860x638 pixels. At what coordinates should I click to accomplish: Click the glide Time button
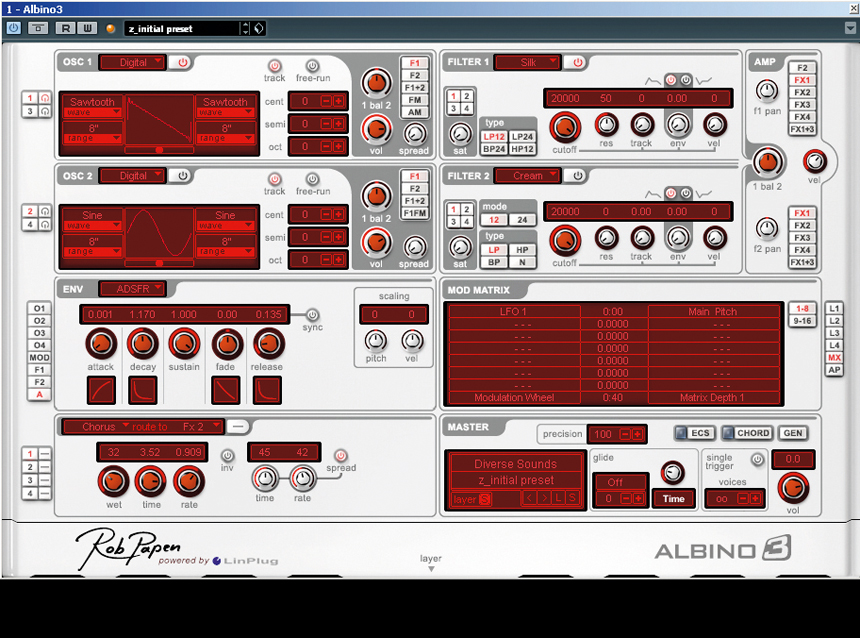pyautogui.click(x=674, y=499)
